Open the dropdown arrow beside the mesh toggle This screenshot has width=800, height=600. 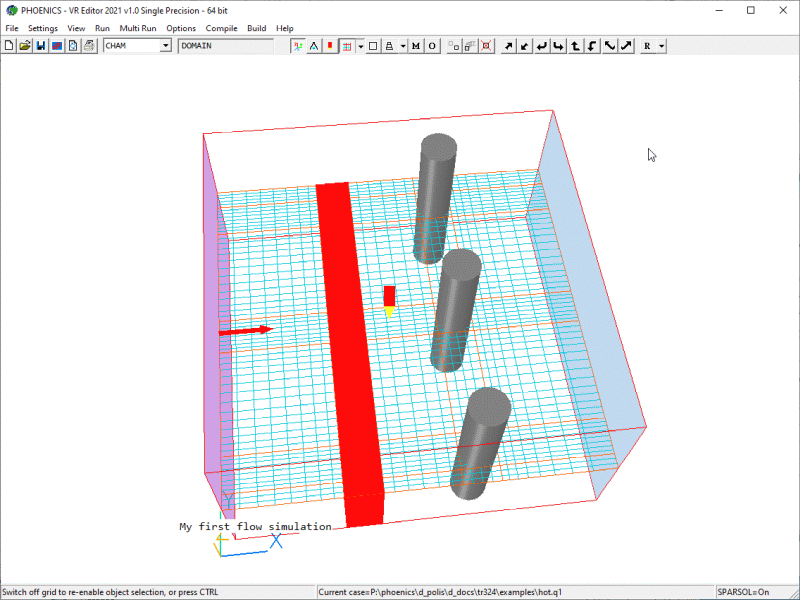(x=359, y=46)
